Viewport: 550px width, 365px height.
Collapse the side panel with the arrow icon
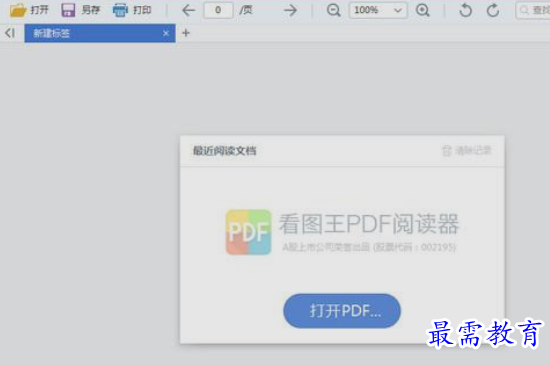pyautogui.click(x=10, y=33)
